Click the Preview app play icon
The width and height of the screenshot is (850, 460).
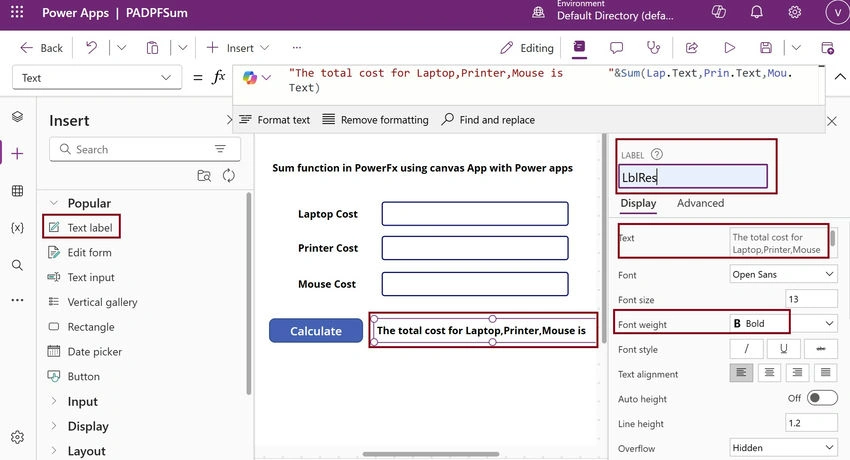pos(730,48)
